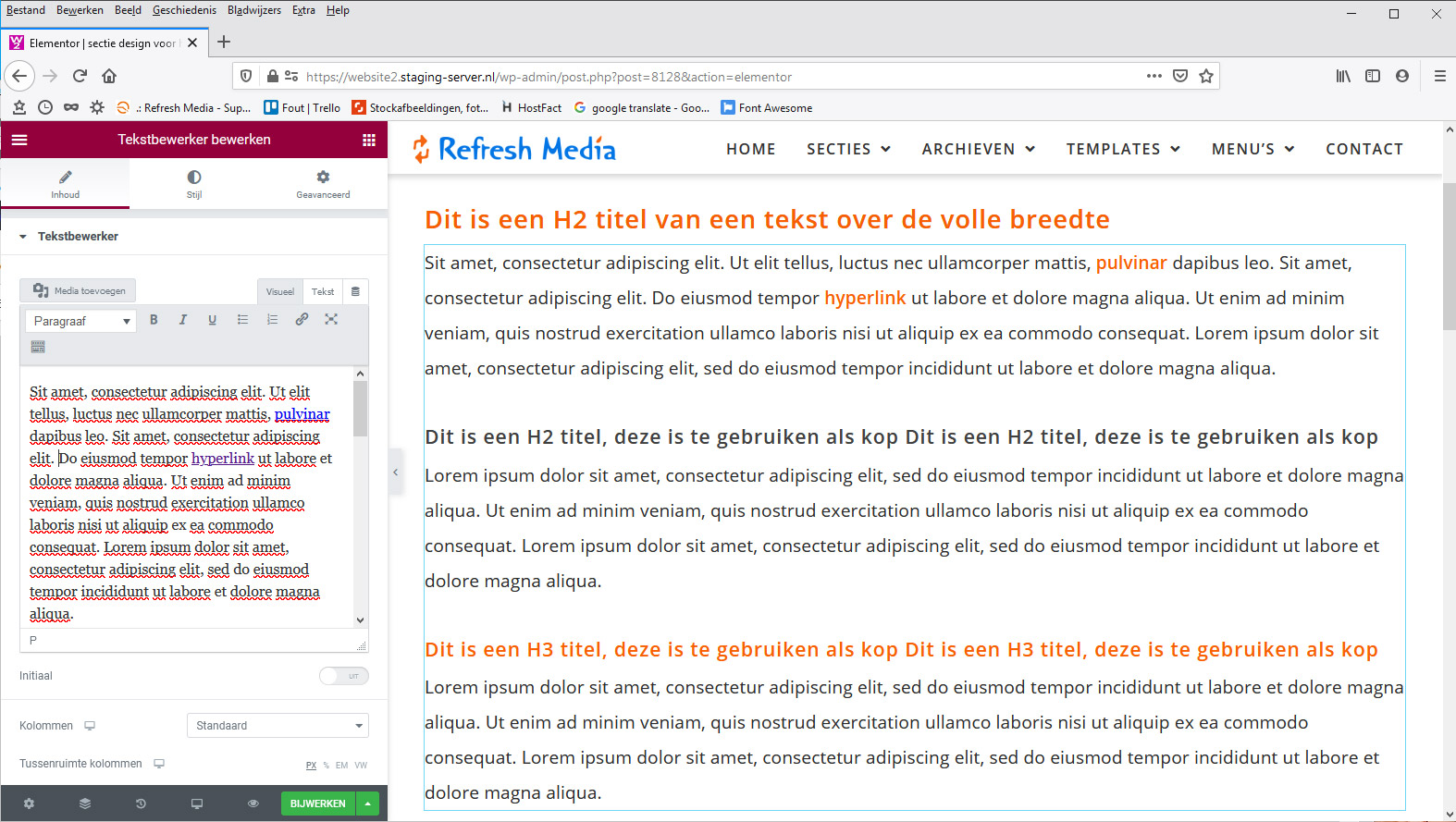Open the Elementor navigator layers icon
Viewport: 1456px width, 822px height.
tap(85, 804)
